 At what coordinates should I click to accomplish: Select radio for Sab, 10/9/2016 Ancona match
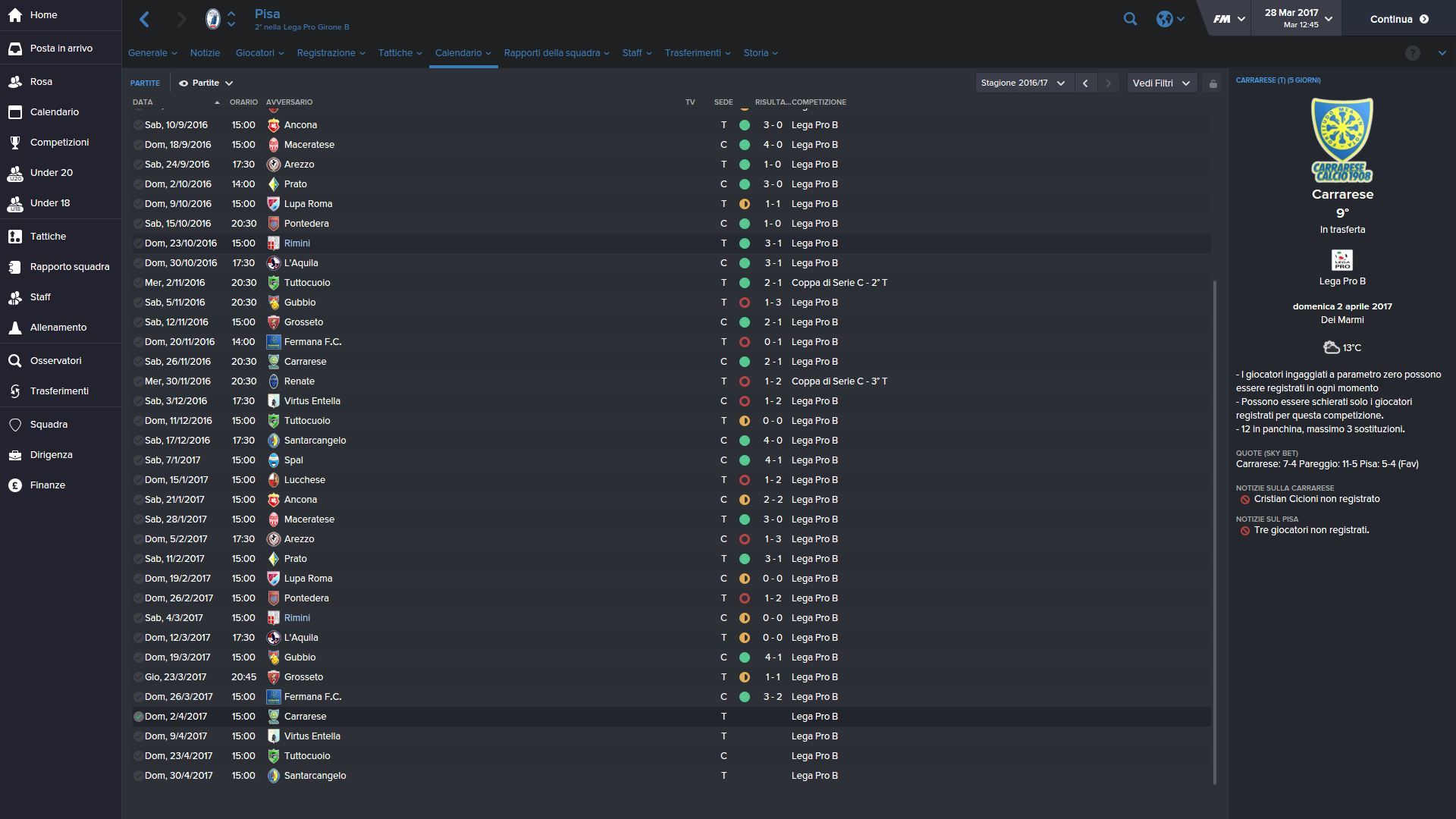(138, 124)
